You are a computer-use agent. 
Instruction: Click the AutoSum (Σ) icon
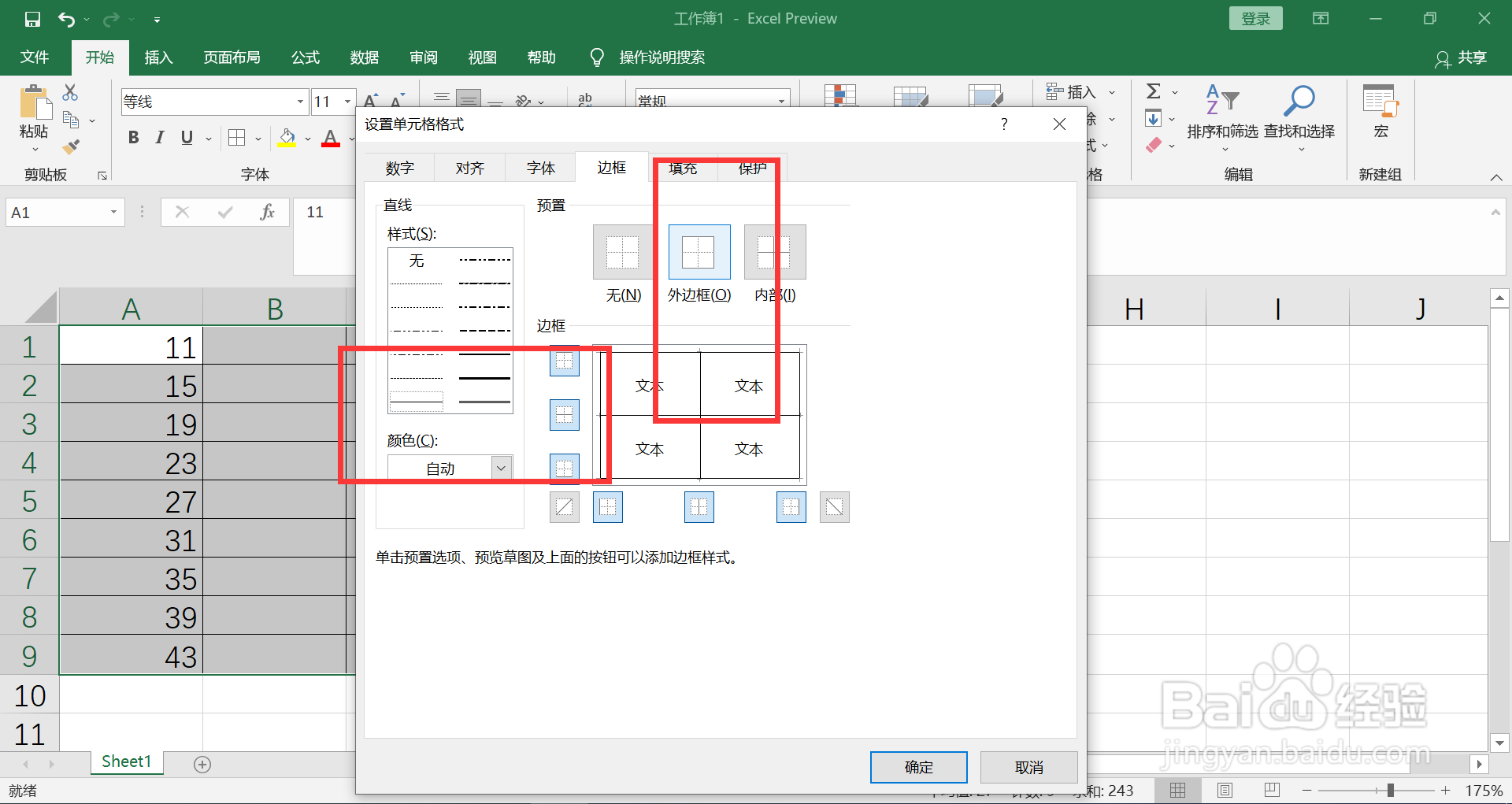(x=1153, y=91)
